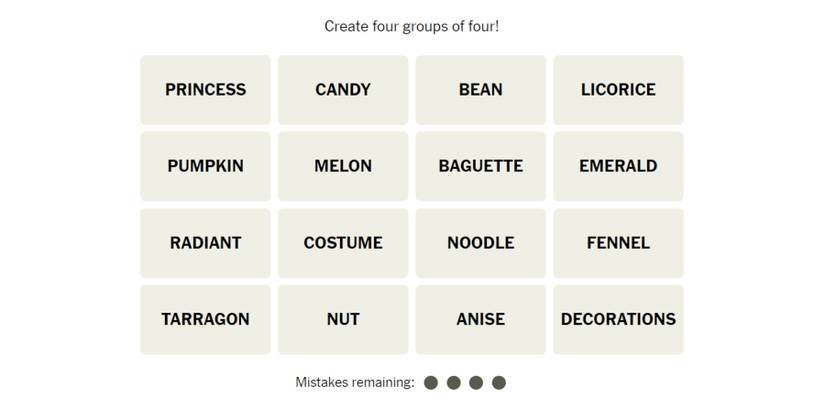Pick the EMERALD tile
Viewport: 825px width, 413px height.
pos(618,166)
